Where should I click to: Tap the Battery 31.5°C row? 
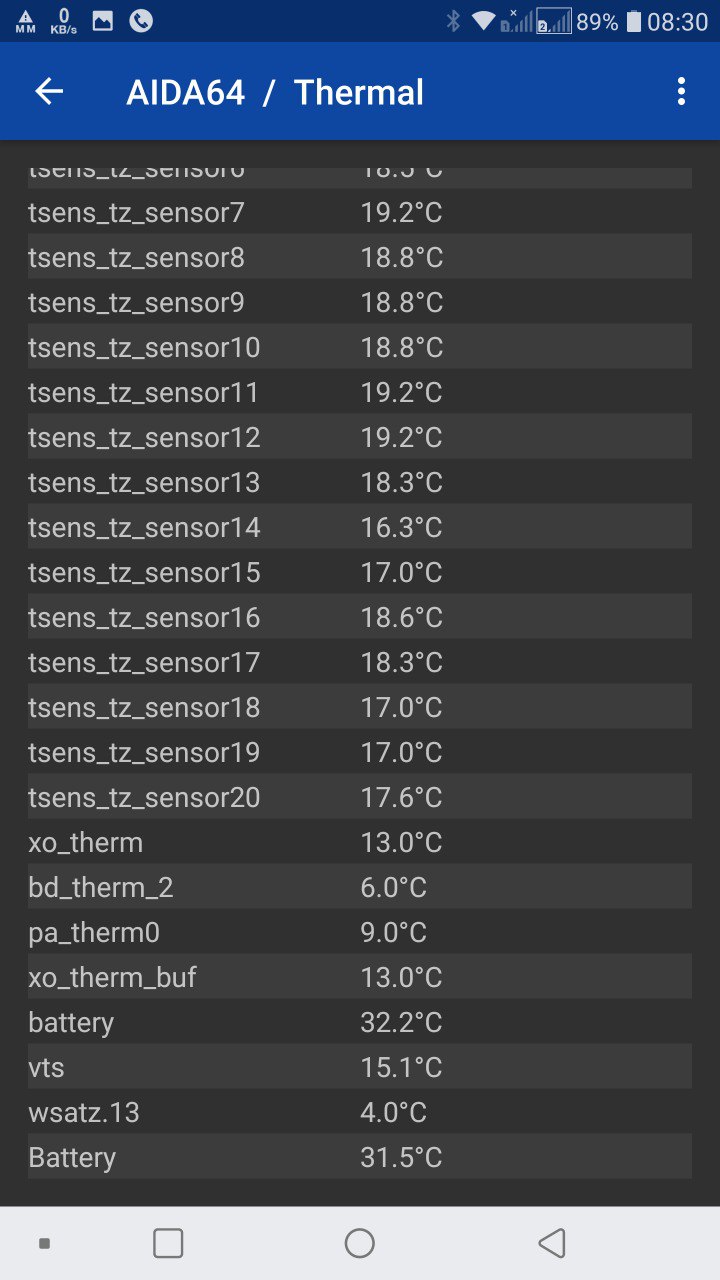pyautogui.click(x=359, y=1158)
